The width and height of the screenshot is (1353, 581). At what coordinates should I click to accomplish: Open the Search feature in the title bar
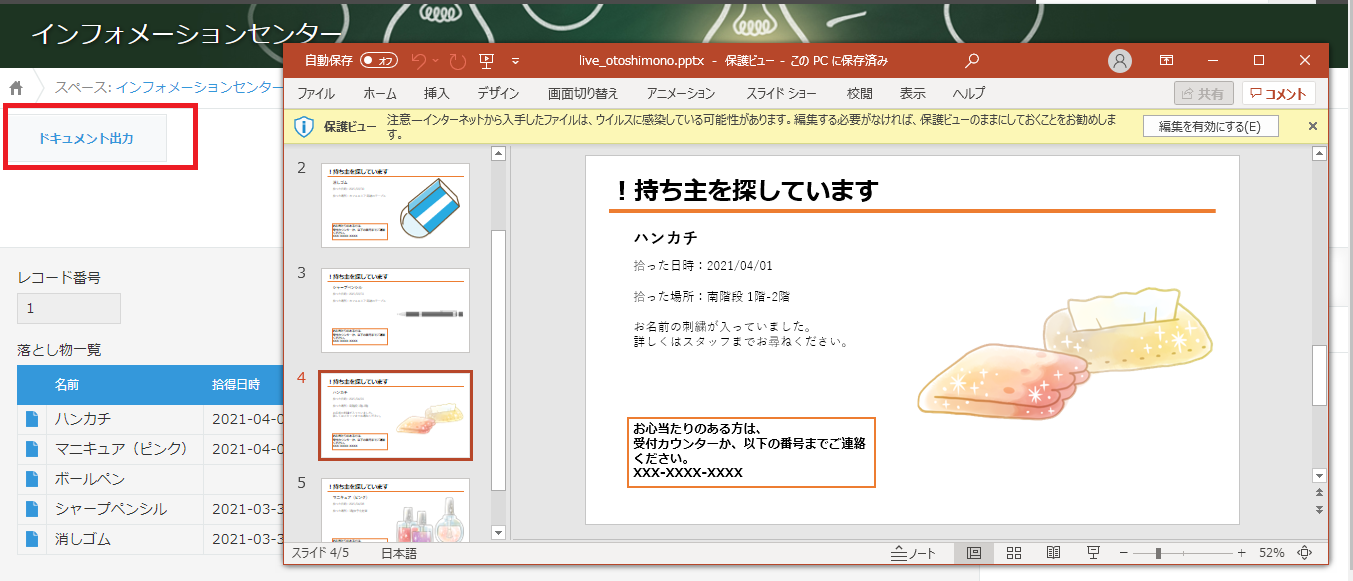tap(971, 61)
